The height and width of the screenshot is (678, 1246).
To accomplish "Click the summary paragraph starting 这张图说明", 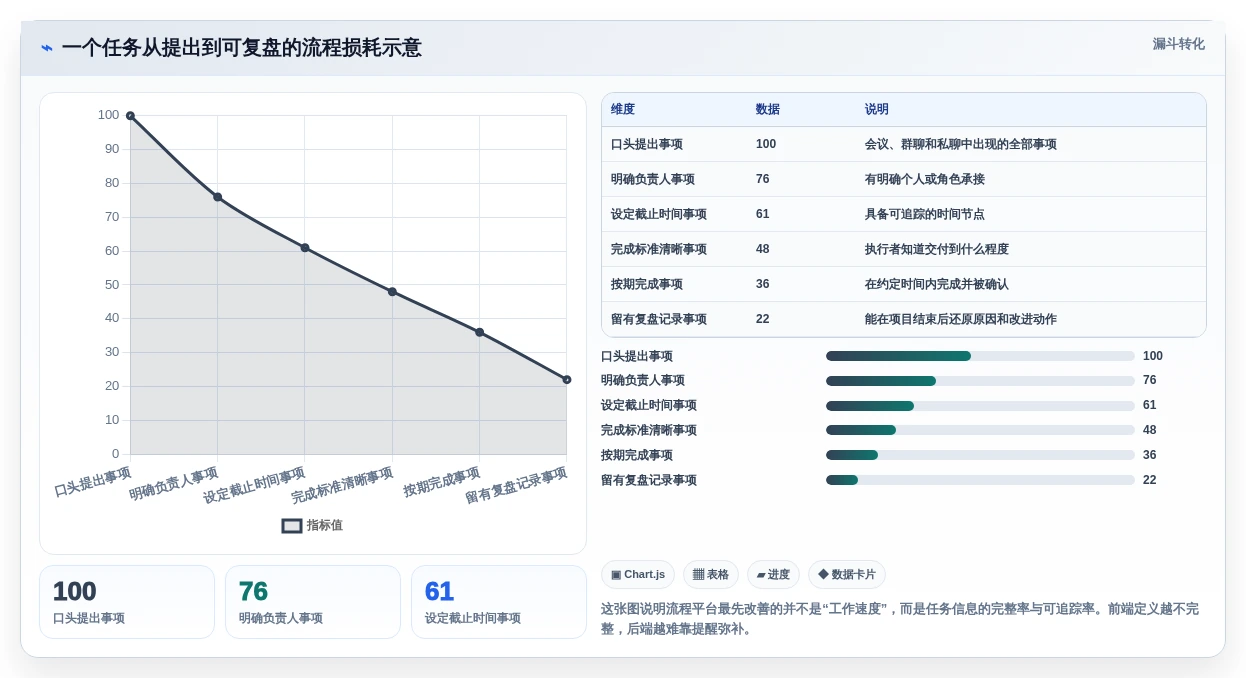I will [x=900, y=619].
